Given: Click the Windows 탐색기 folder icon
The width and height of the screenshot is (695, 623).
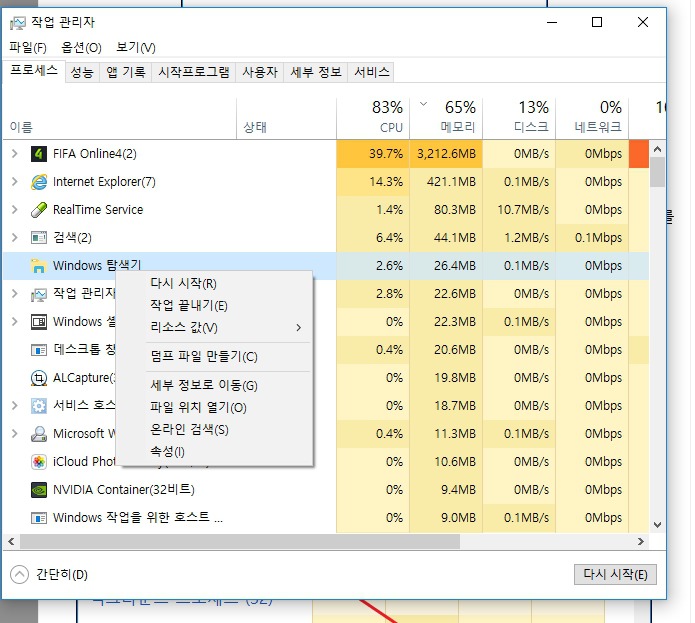Looking at the screenshot, I should (39, 266).
